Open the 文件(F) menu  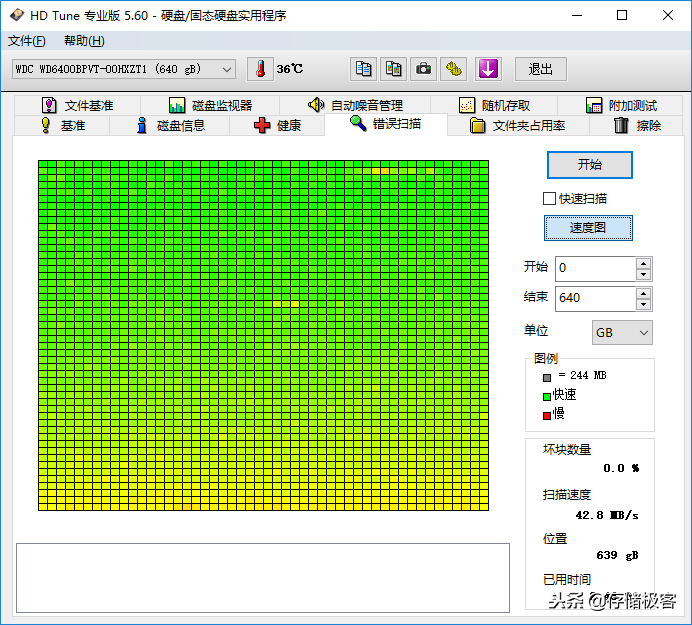point(26,41)
